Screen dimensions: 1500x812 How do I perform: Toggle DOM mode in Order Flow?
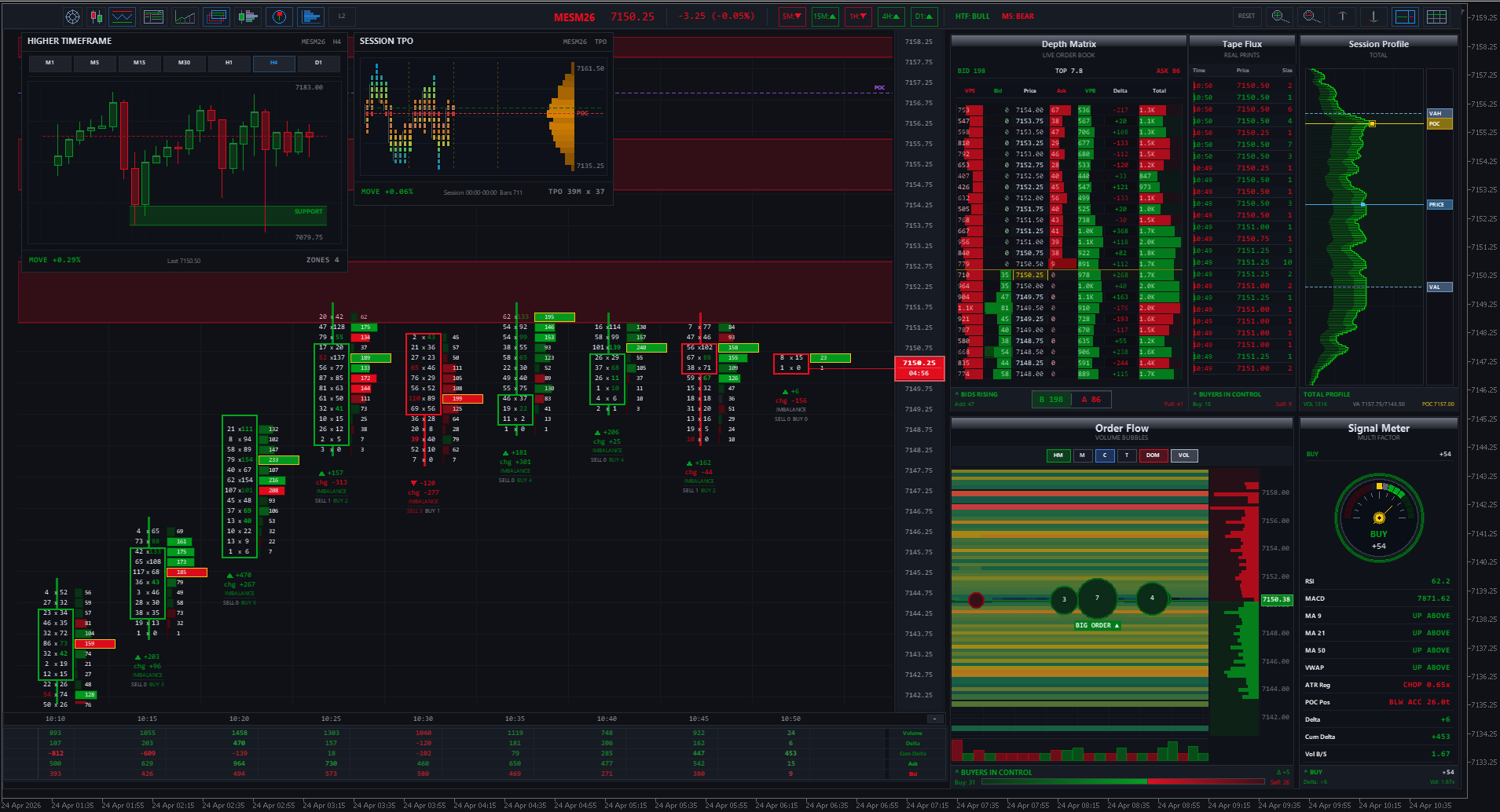(1153, 455)
